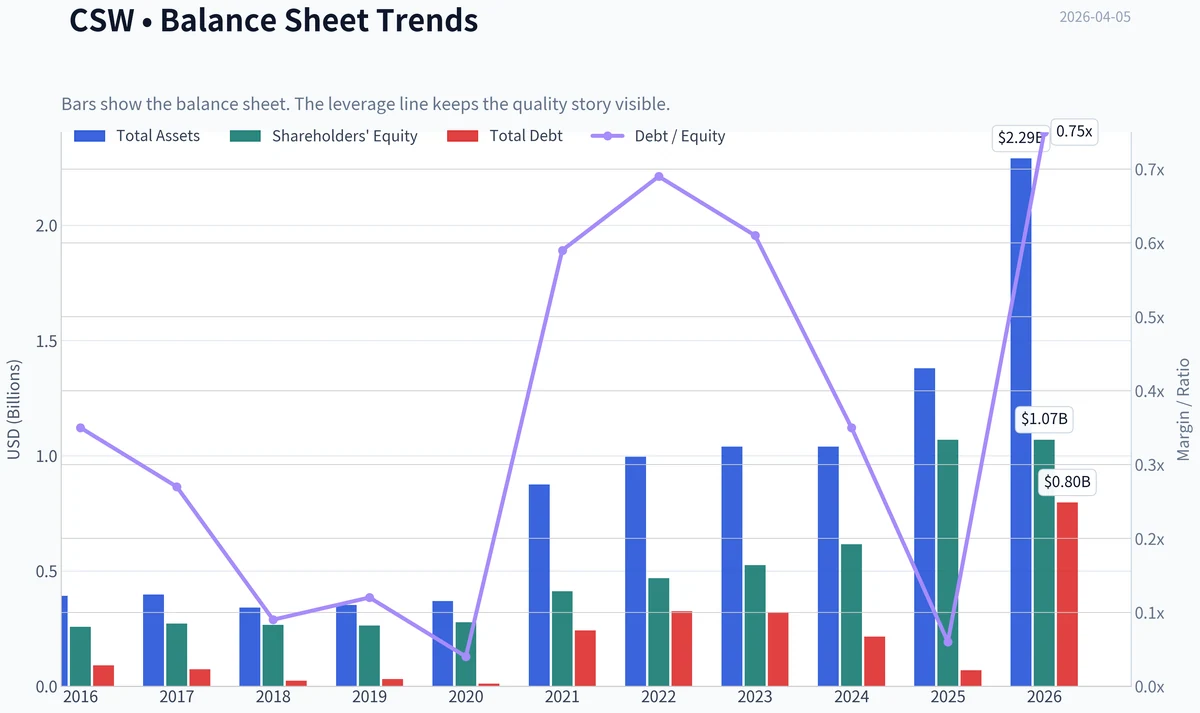
Task: Click the 2.0 tick on the USD axis
Action: coord(45,226)
